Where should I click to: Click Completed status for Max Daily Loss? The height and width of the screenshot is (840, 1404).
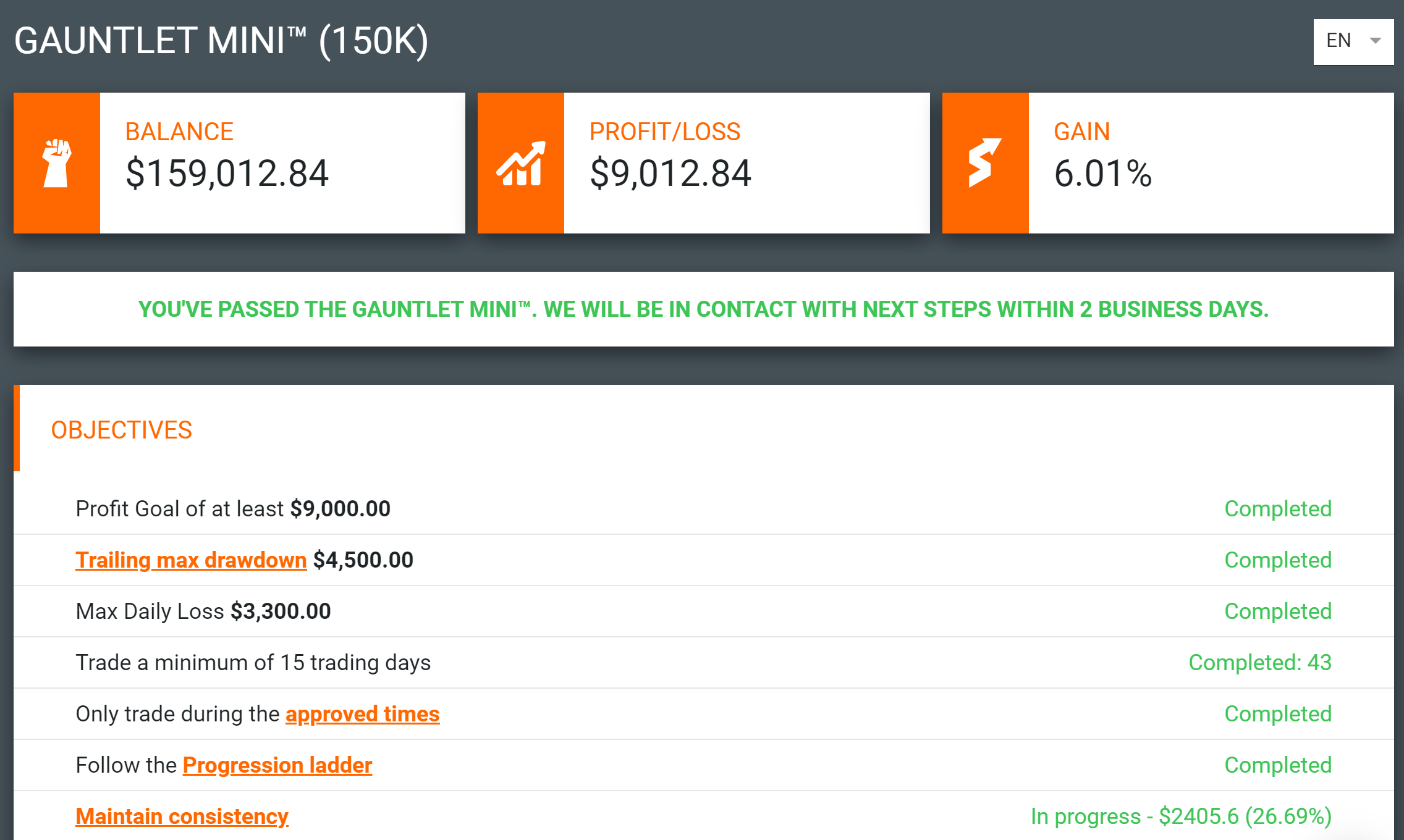pos(1278,611)
